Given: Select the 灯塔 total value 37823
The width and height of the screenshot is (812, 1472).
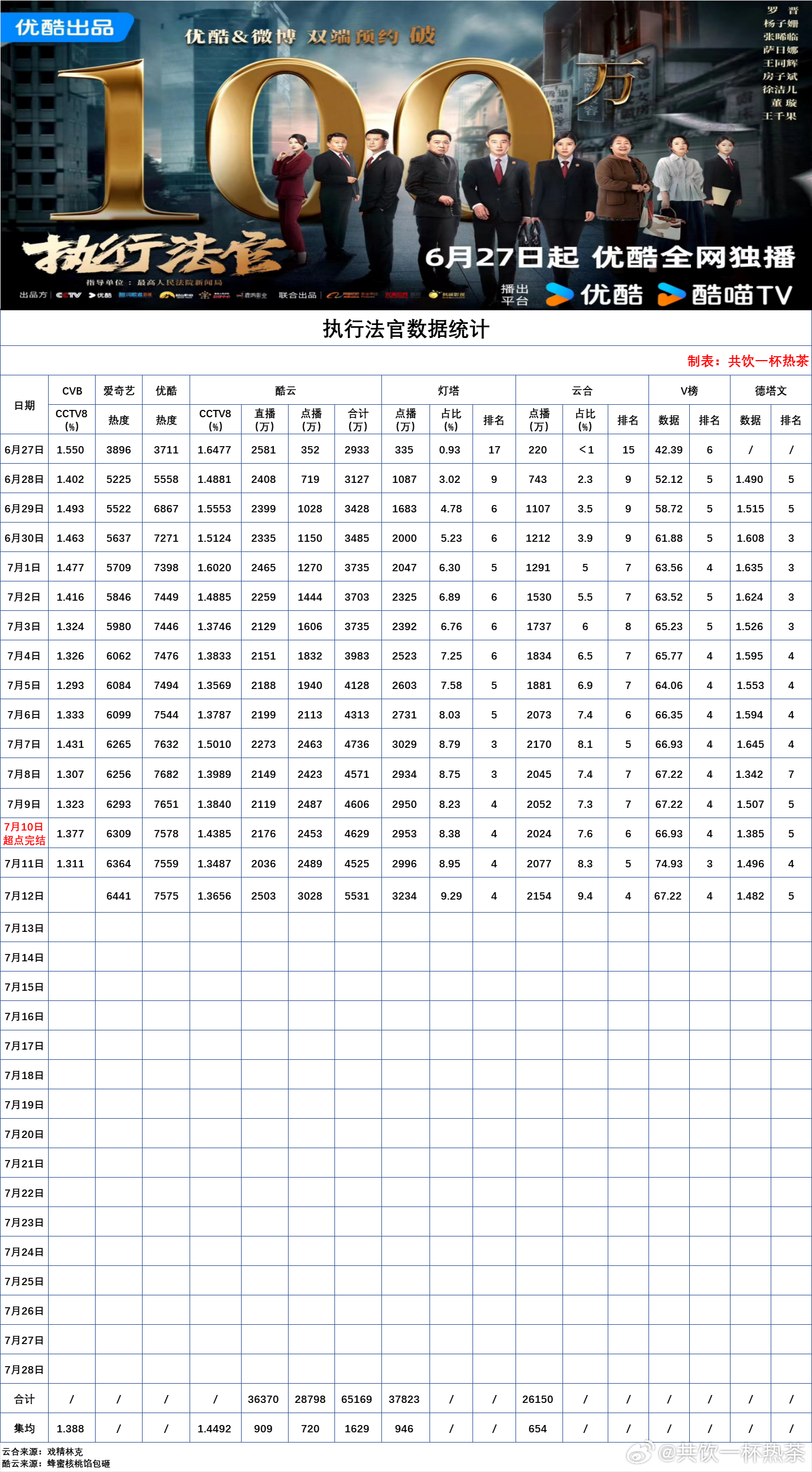Looking at the screenshot, I should point(404,1400).
